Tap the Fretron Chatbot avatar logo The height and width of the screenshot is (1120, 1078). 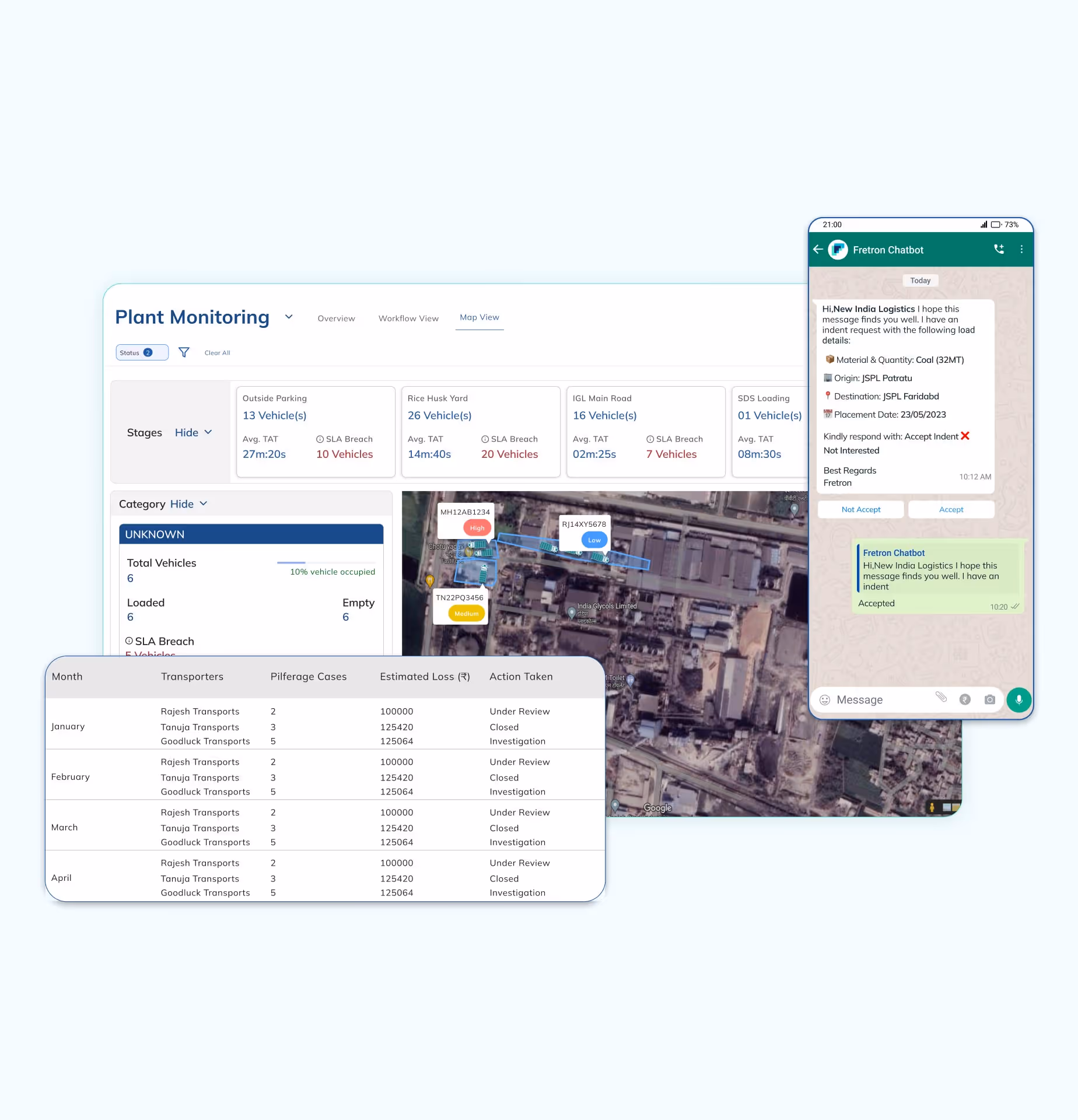838,250
